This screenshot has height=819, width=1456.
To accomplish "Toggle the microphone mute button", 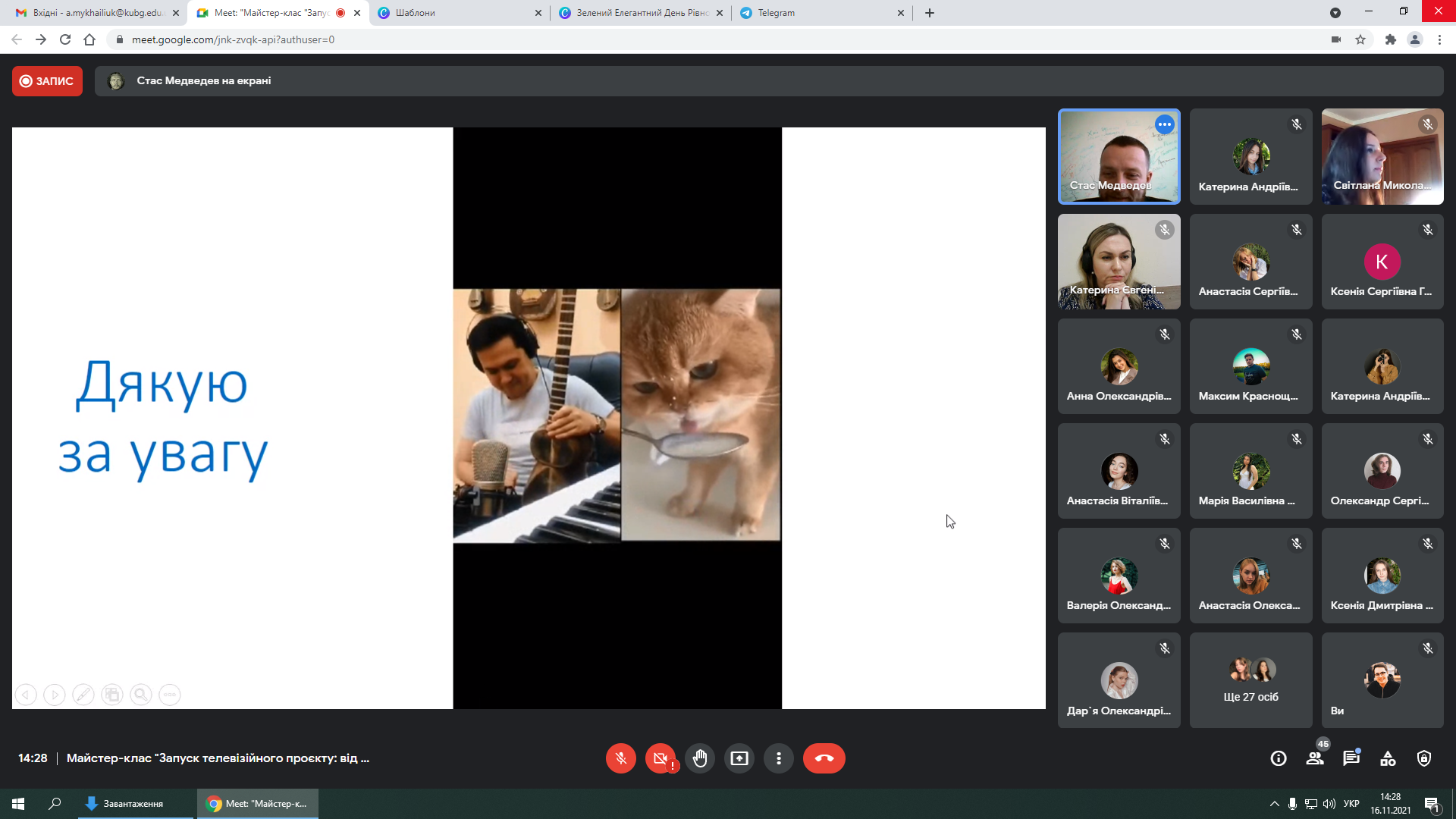I will tap(620, 758).
